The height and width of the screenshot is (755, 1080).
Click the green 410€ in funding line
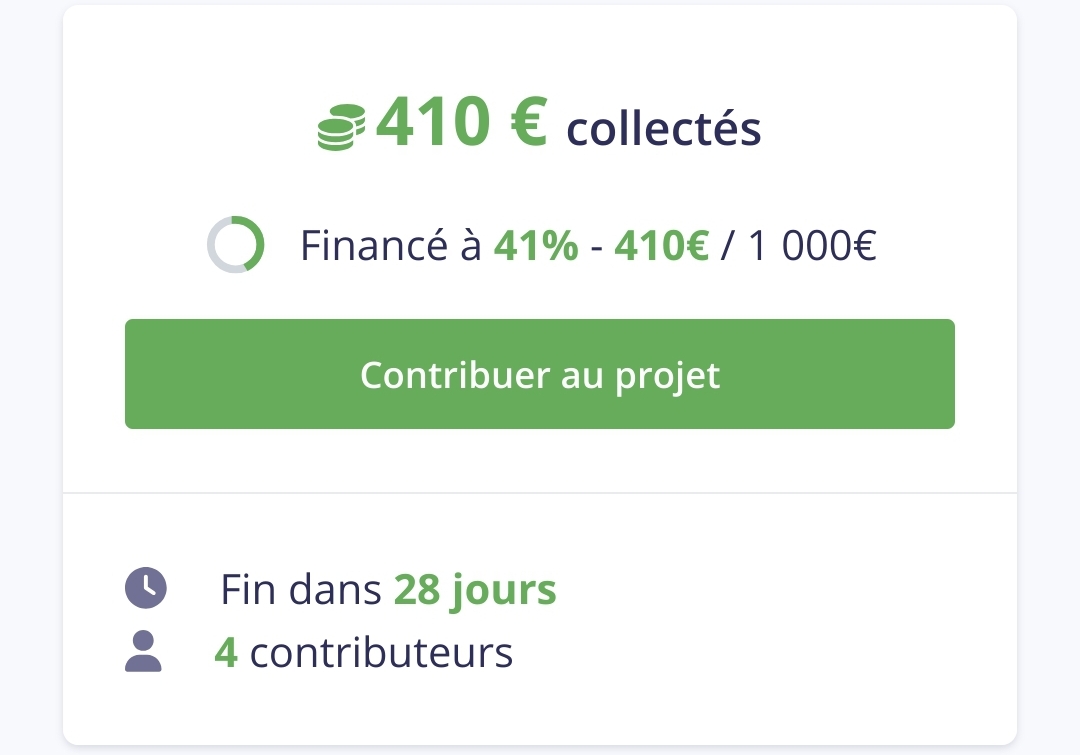pos(661,246)
